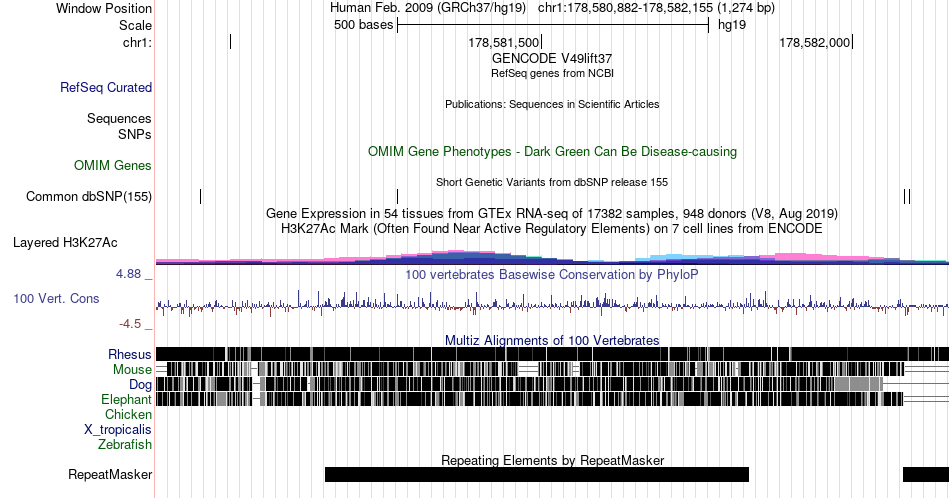Open the 100 Vert. Cons track label
The width and height of the screenshot is (950, 498).
tap(56, 298)
